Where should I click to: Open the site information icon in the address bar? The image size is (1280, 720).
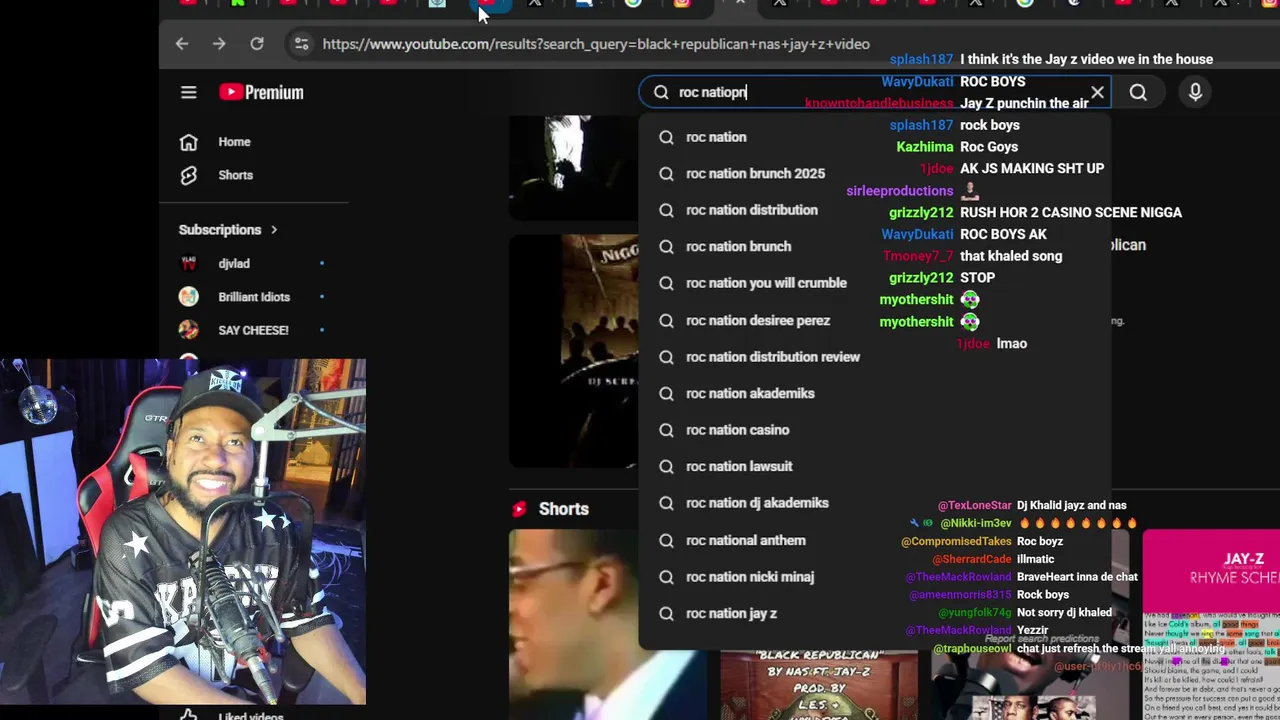coord(300,44)
